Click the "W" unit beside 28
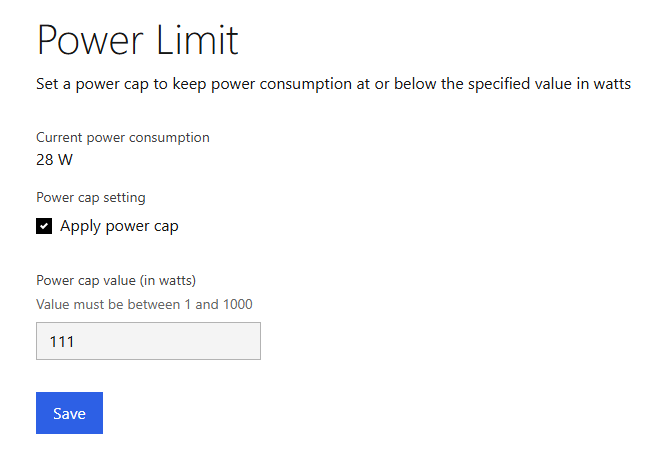This screenshot has height=459, width=665. tap(65, 160)
